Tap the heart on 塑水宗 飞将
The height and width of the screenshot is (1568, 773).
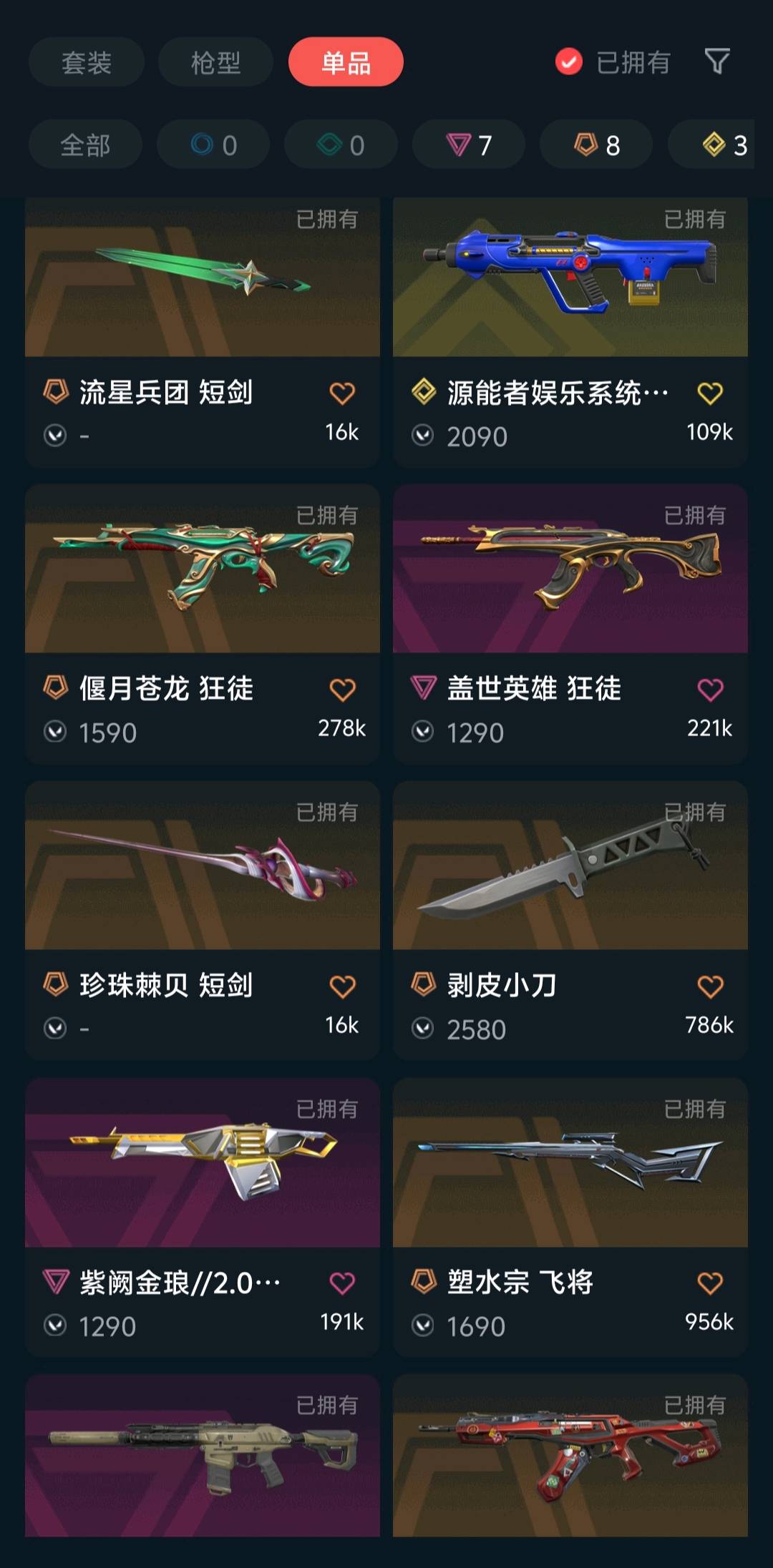pyautogui.click(x=710, y=1283)
